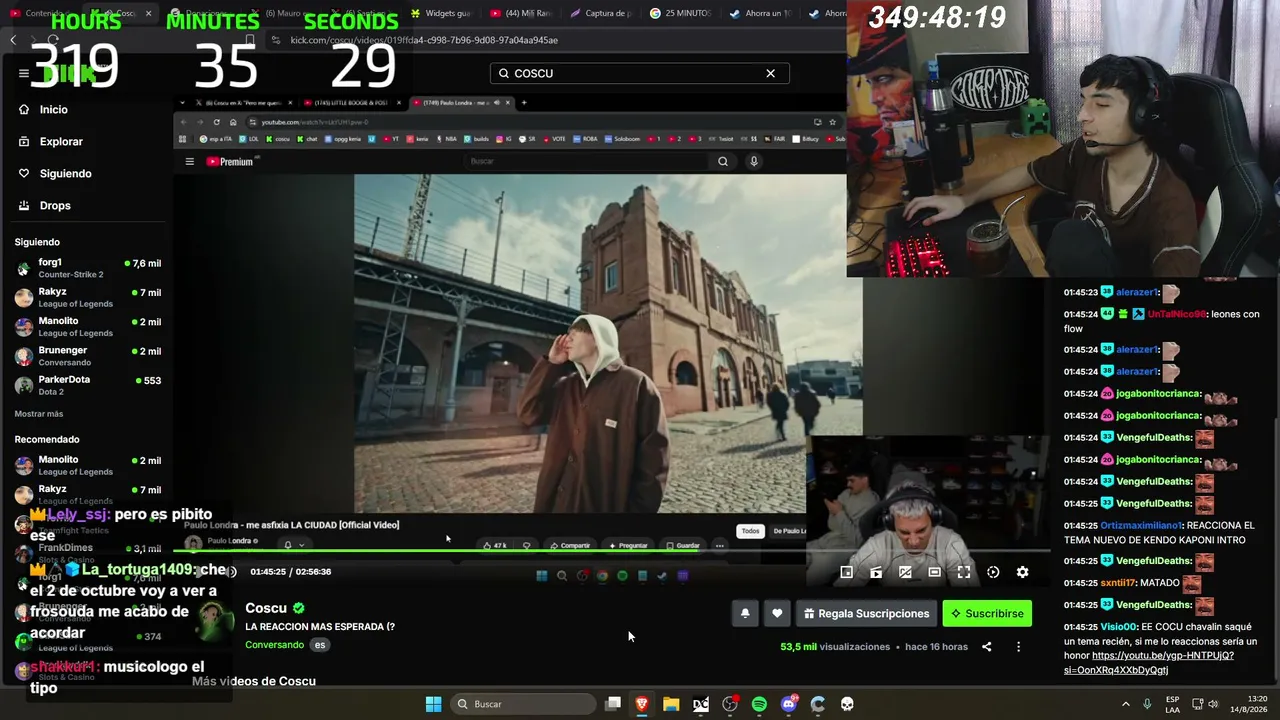Screen dimensions: 1280x720
Task: Open the youtu.be link in chat
Action: [1149, 663]
